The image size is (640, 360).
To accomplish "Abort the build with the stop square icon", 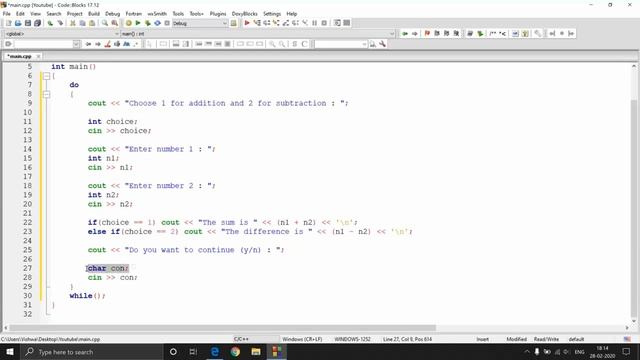I will [x=167, y=23].
